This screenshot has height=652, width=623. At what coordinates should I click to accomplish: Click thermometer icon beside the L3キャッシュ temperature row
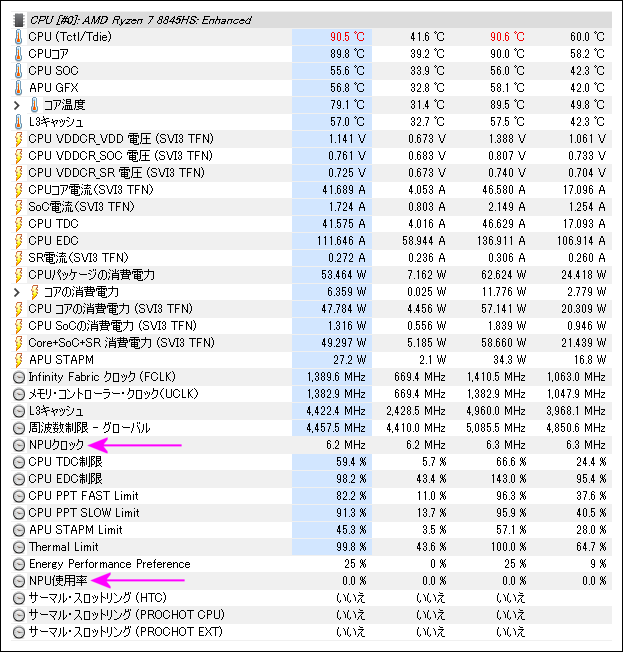(18, 122)
